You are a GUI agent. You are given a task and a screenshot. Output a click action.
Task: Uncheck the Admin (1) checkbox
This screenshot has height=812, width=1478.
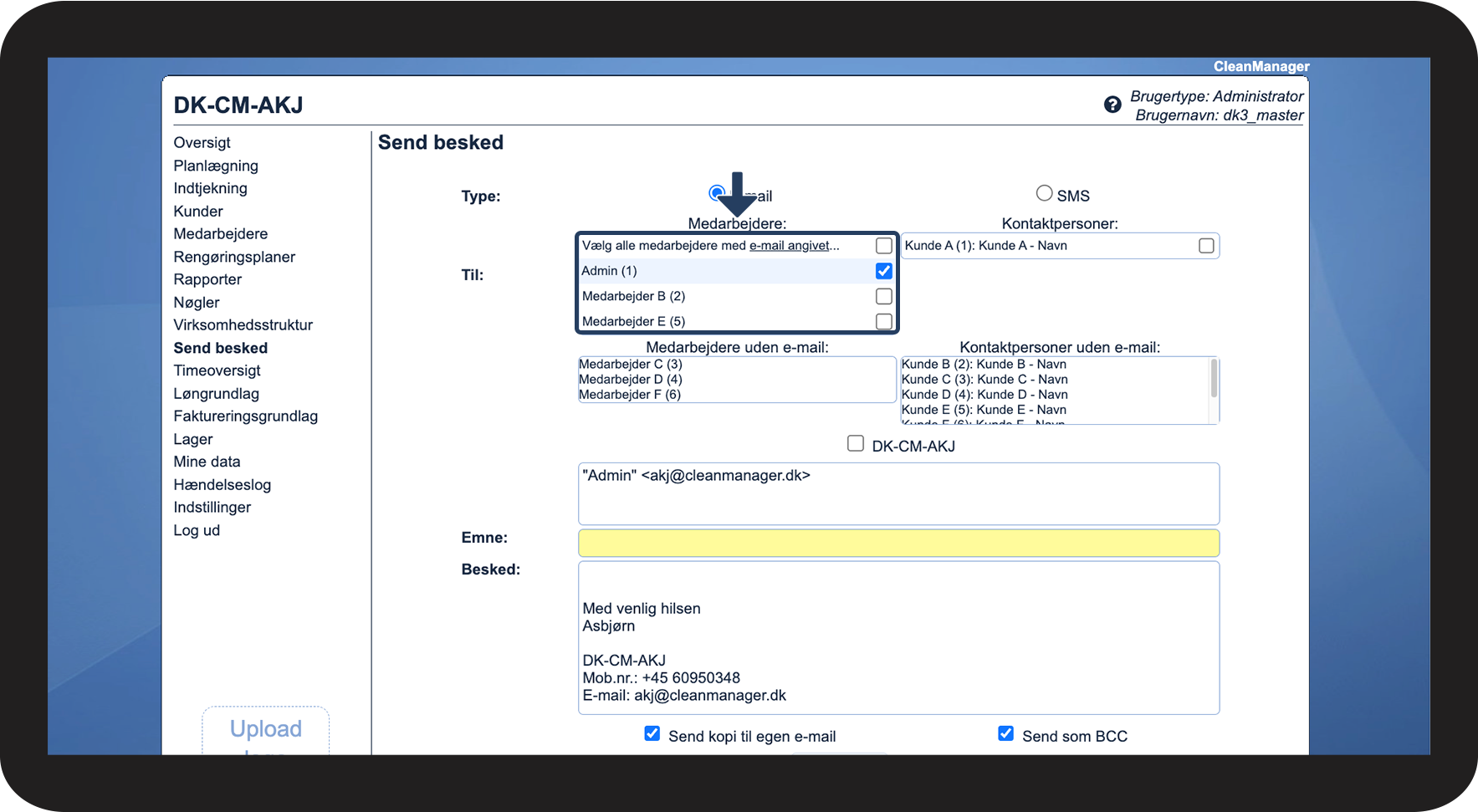tap(883, 271)
